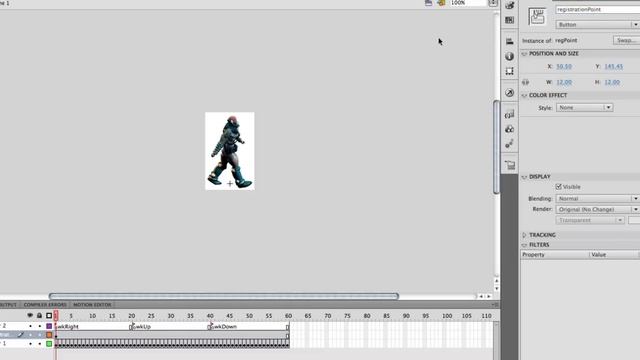The image size is (640, 360).
Task: Collapse the Position and Size section
Action: click(x=524, y=54)
